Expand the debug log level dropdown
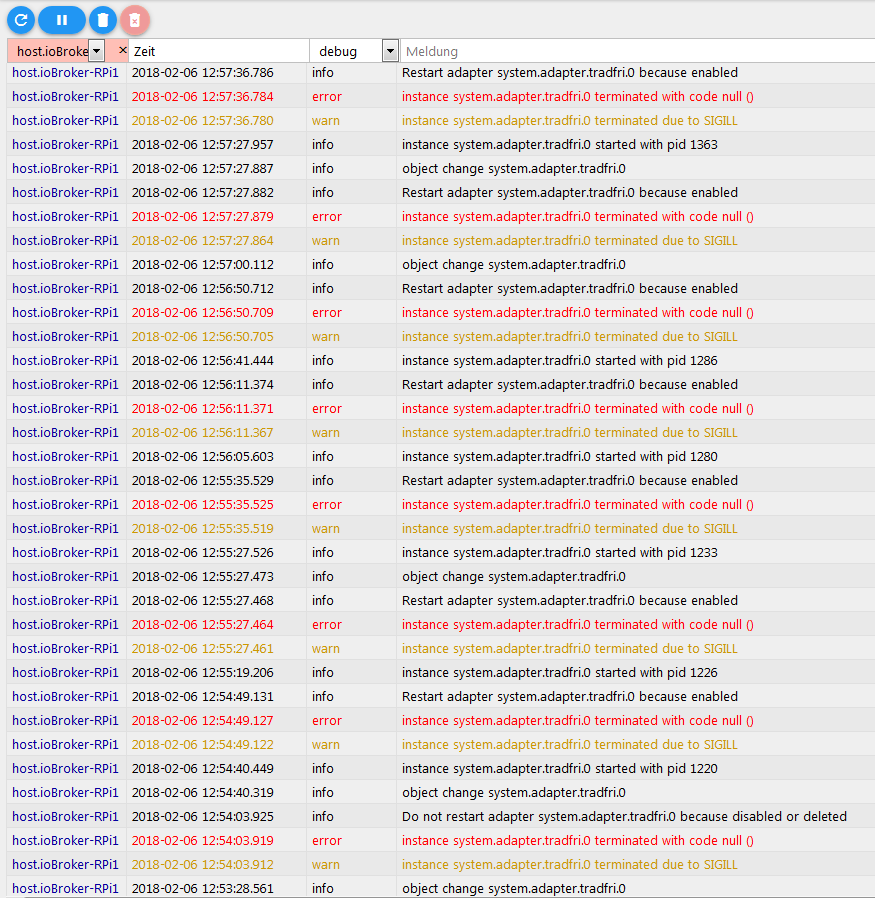 tap(390, 51)
